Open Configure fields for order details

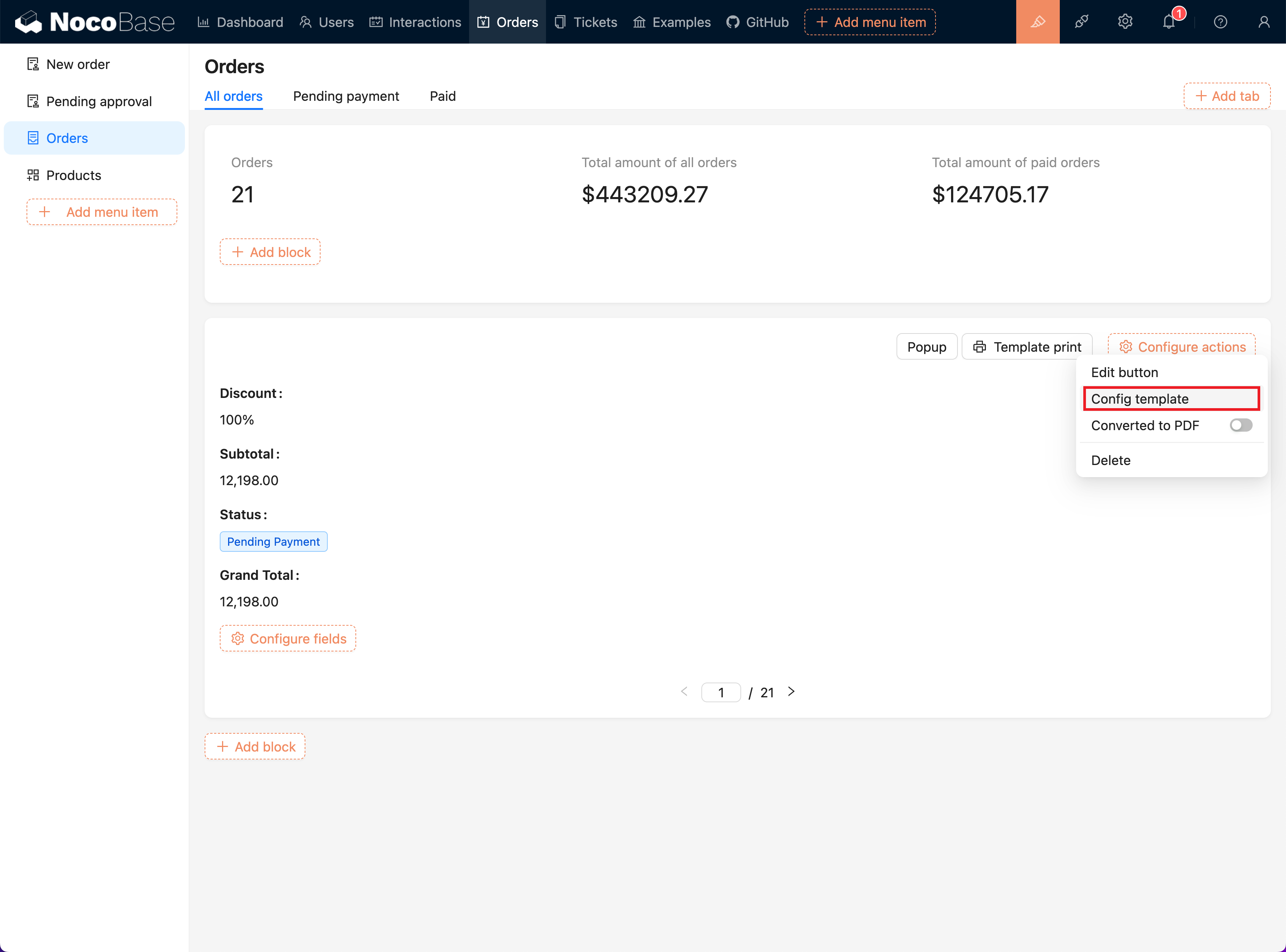pyautogui.click(x=288, y=638)
